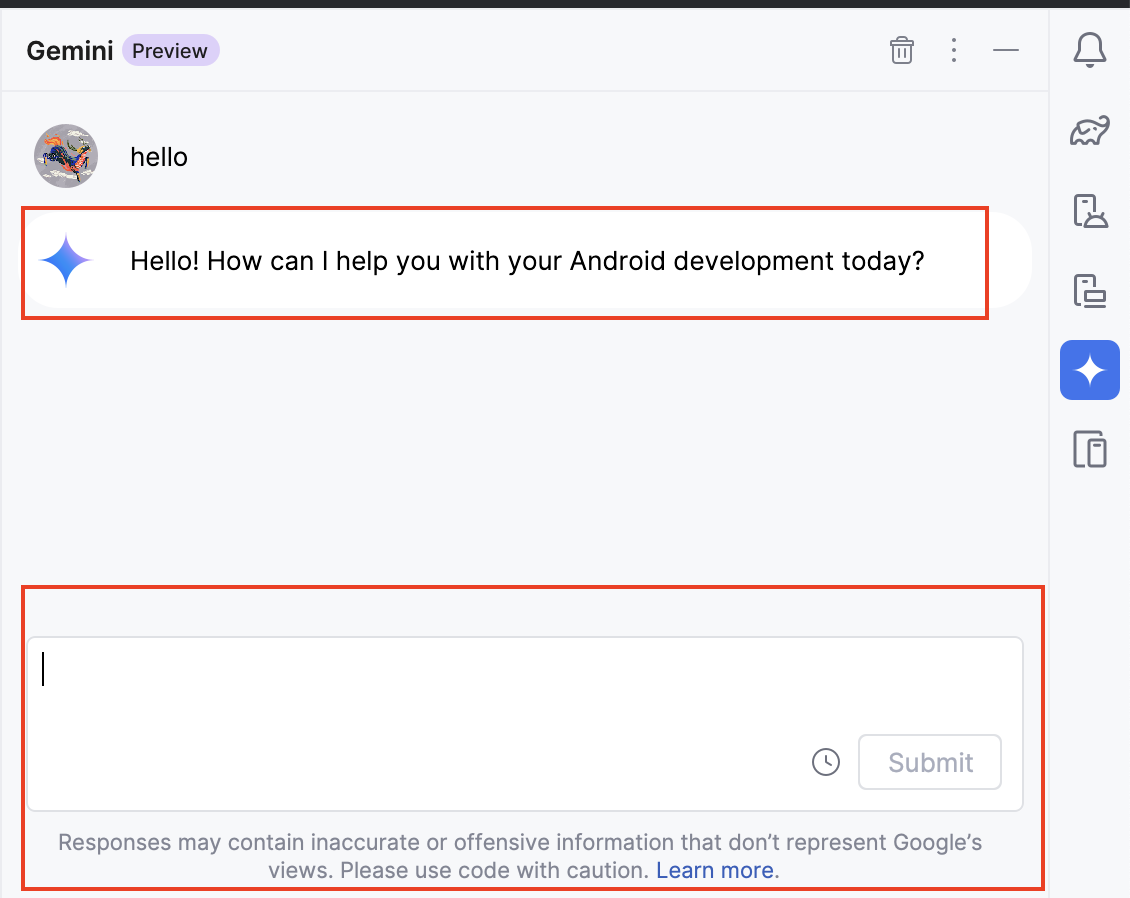Delete the Gemini chat with trash icon

click(901, 50)
